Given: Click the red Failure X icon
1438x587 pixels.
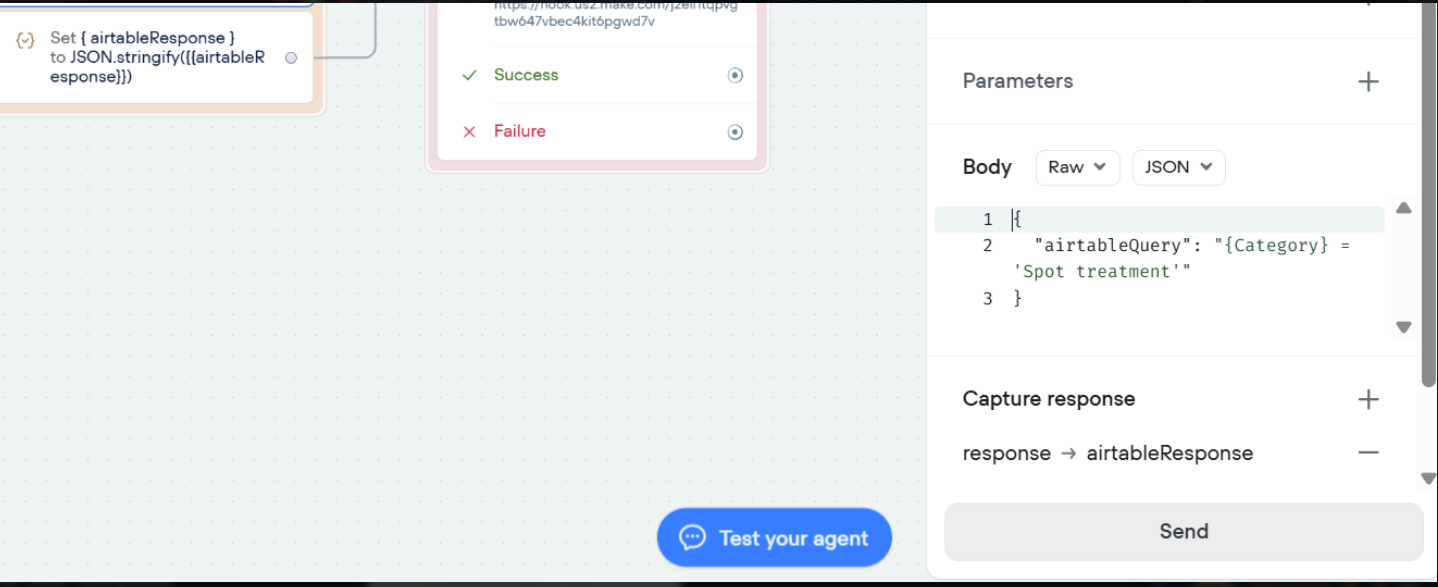Looking at the screenshot, I should [469, 131].
